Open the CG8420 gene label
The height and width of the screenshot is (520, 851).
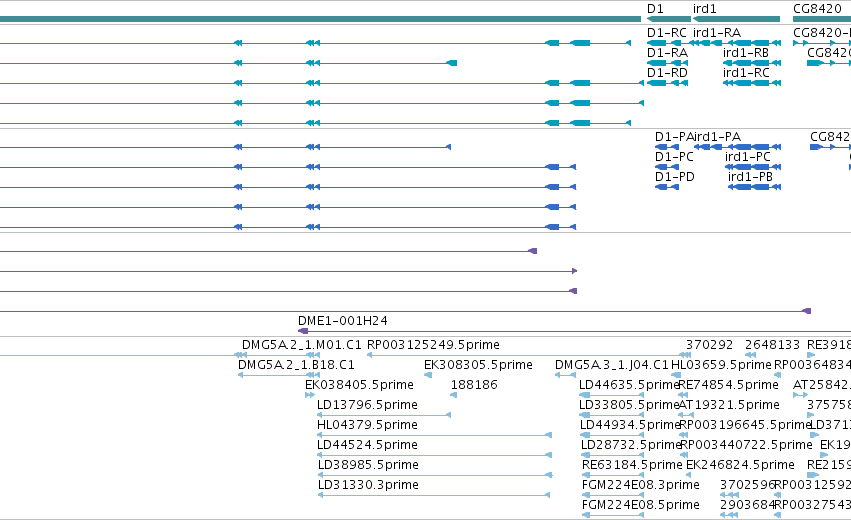(817, 9)
